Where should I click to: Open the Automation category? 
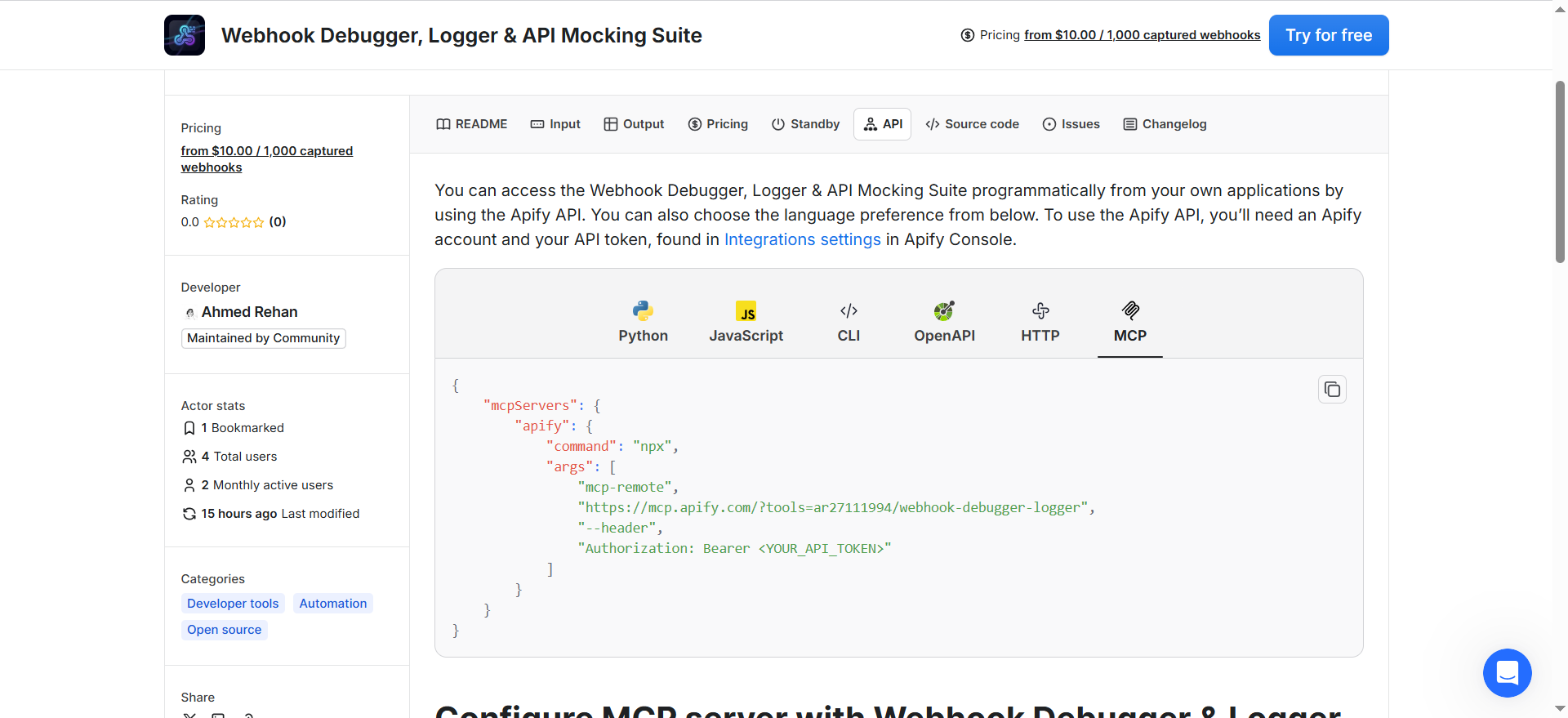click(x=333, y=604)
